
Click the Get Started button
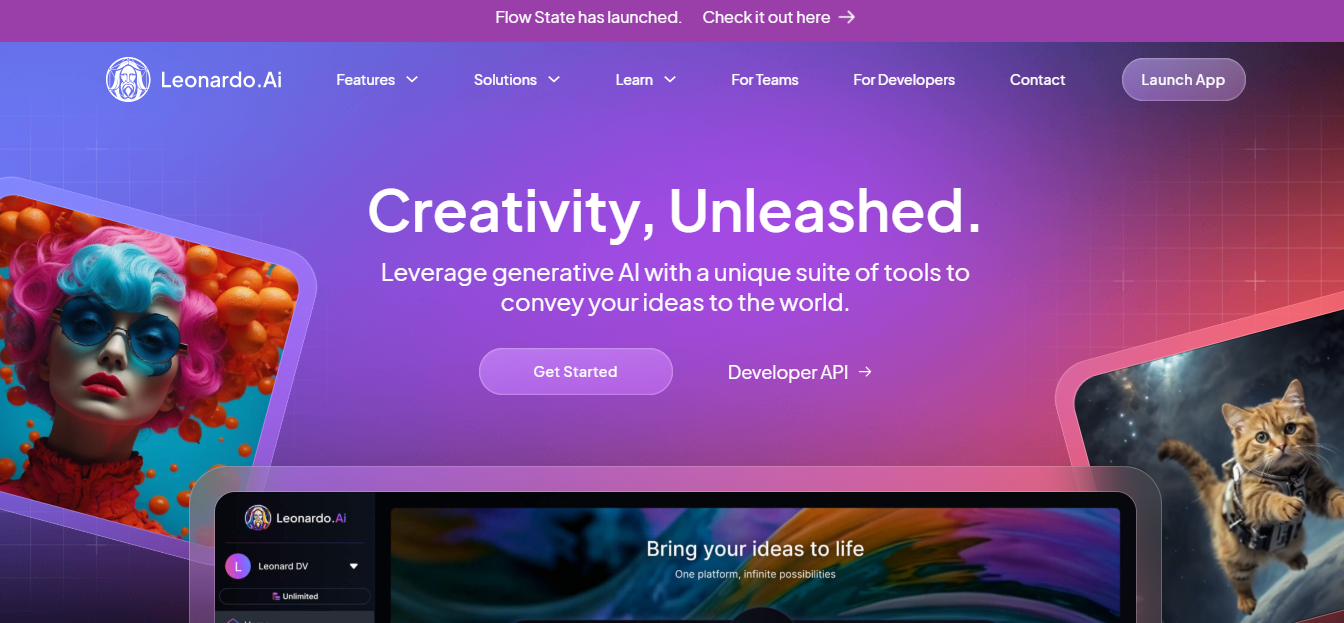point(576,372)
